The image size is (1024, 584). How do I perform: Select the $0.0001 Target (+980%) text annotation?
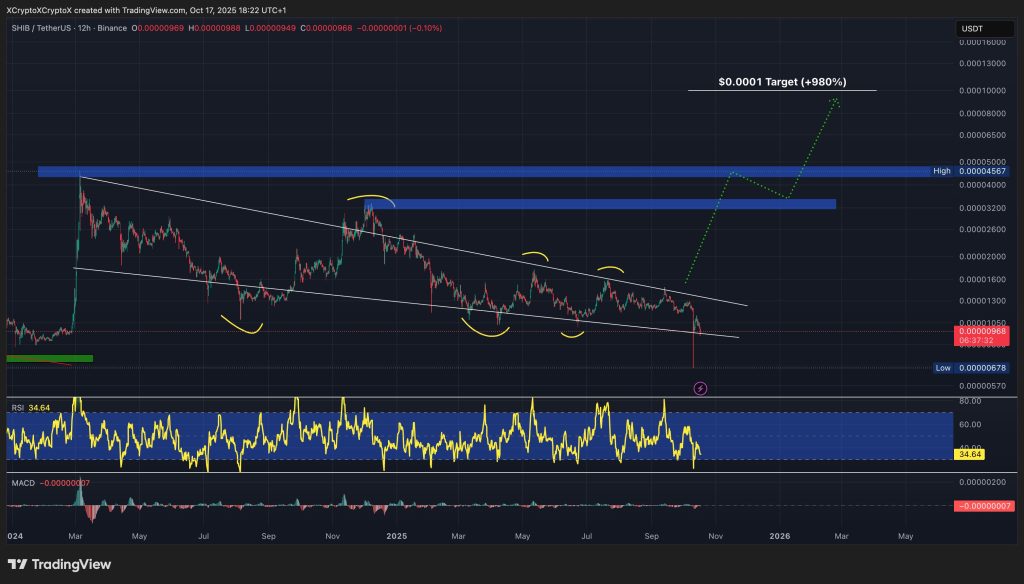[x=782, y=83]
